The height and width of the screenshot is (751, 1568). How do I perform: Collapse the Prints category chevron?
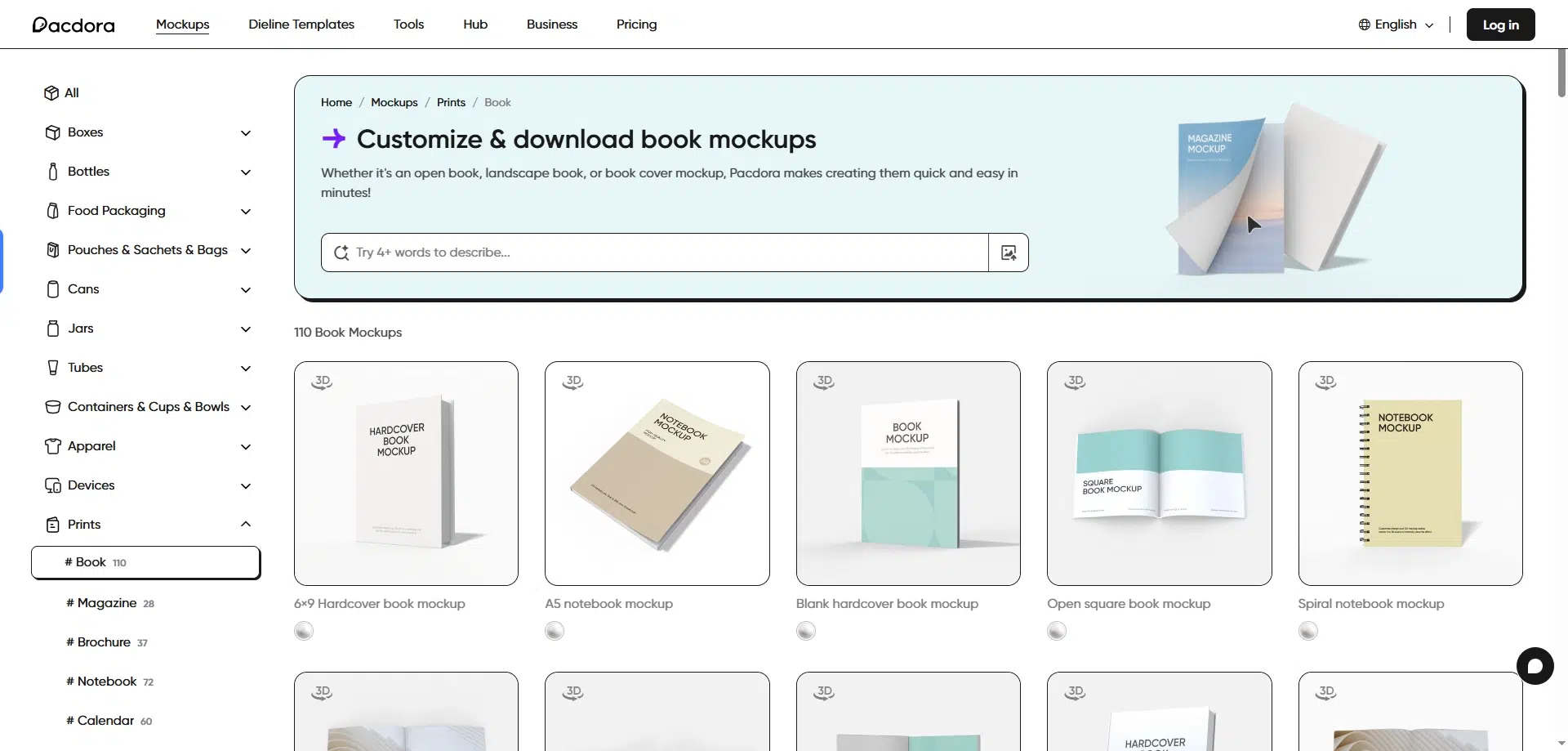pos(246,524)
